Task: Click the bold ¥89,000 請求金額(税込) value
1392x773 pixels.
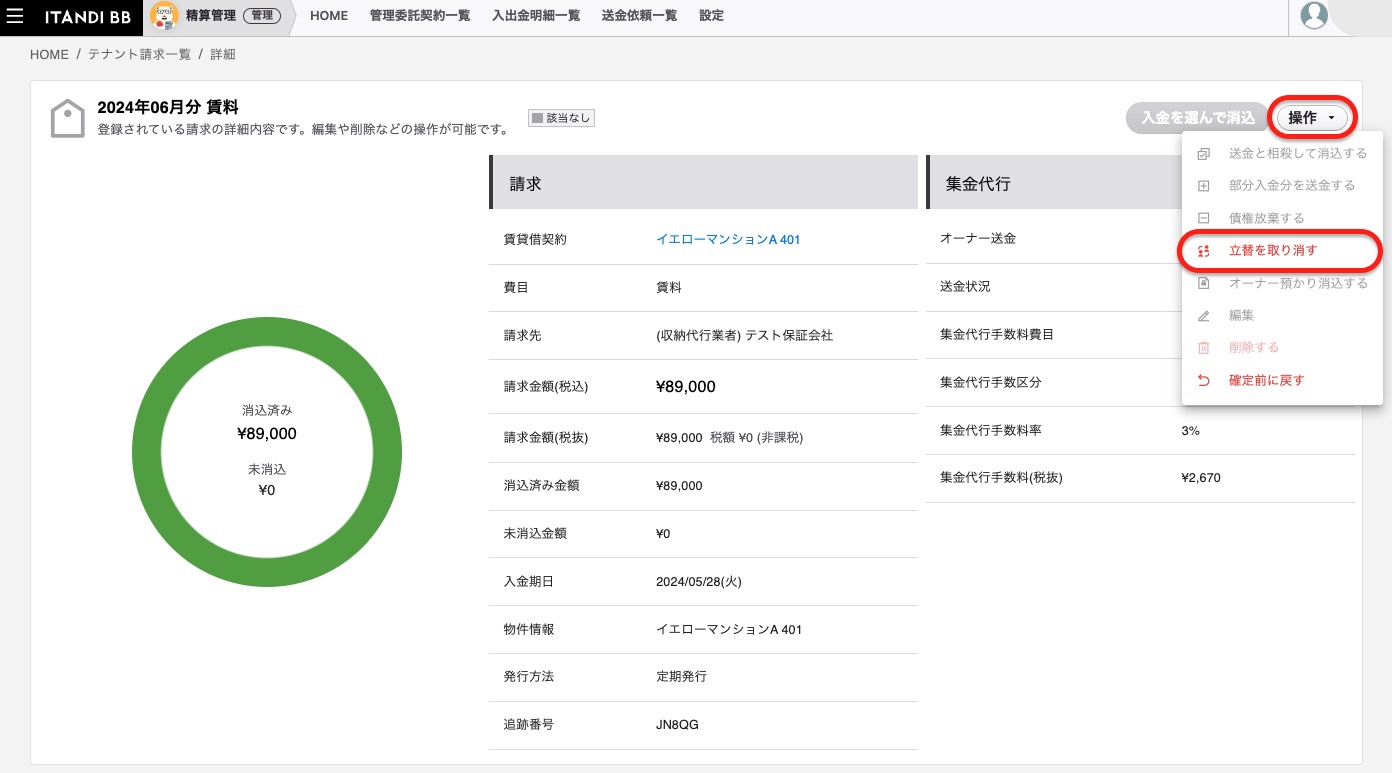Action: click(x=686, y=387)
